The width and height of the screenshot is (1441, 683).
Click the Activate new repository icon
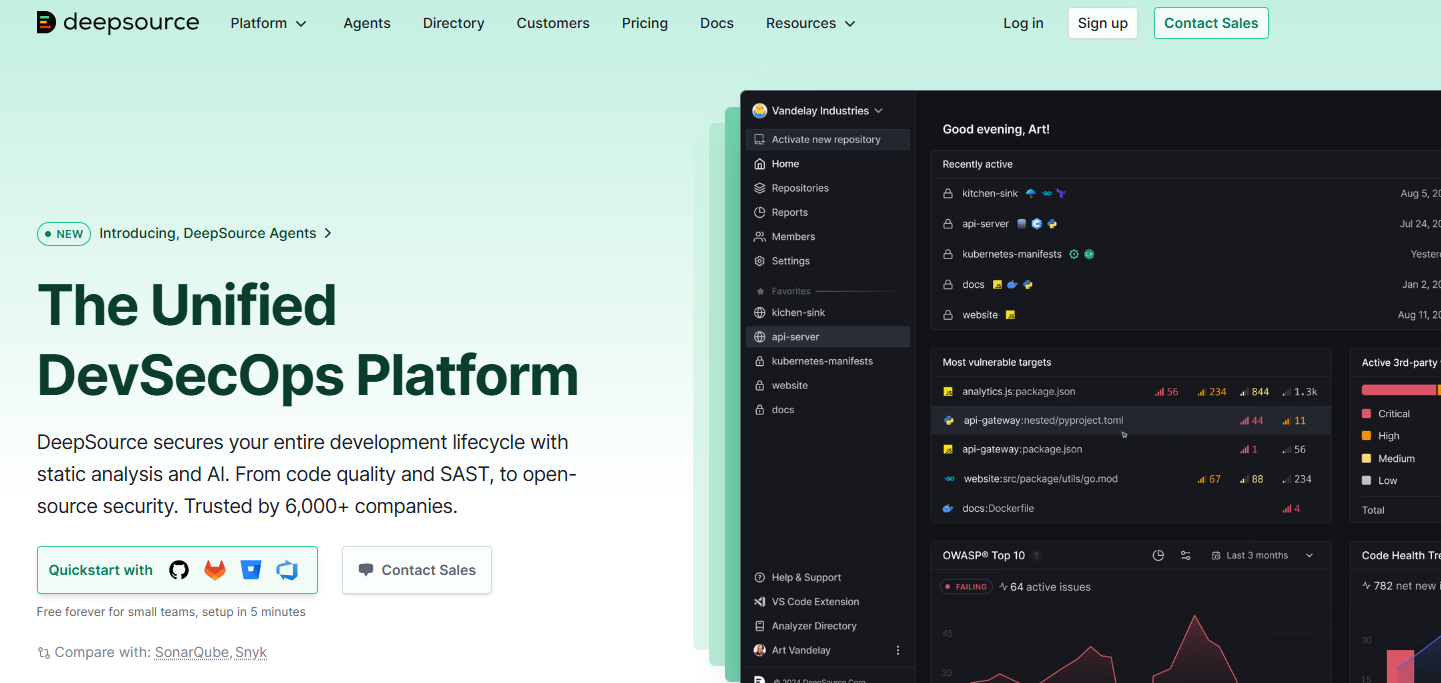pyautogui.click(x=760, y=140)
